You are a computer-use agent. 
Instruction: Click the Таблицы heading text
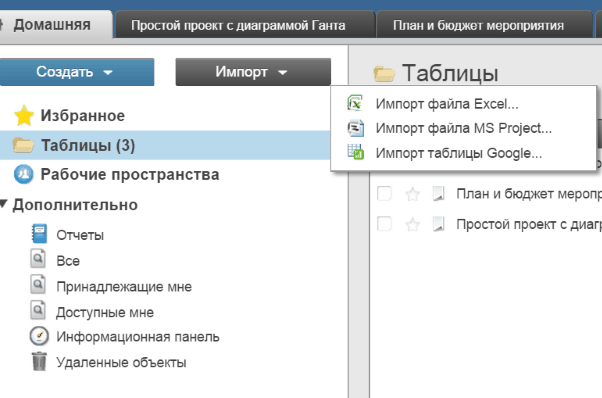[x=450, y=73]
